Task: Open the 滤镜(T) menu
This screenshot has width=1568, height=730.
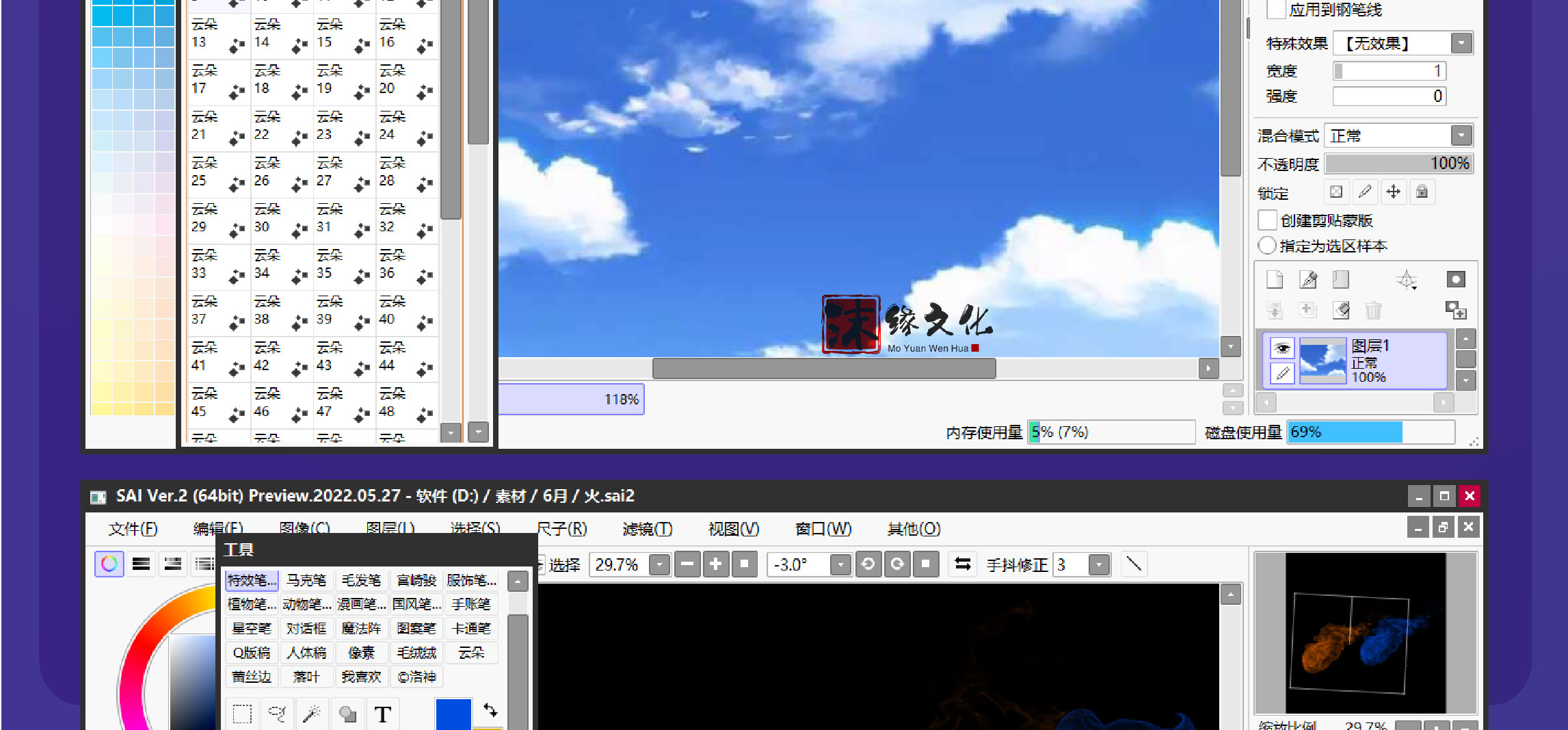Action: click(x=647, y=529)
